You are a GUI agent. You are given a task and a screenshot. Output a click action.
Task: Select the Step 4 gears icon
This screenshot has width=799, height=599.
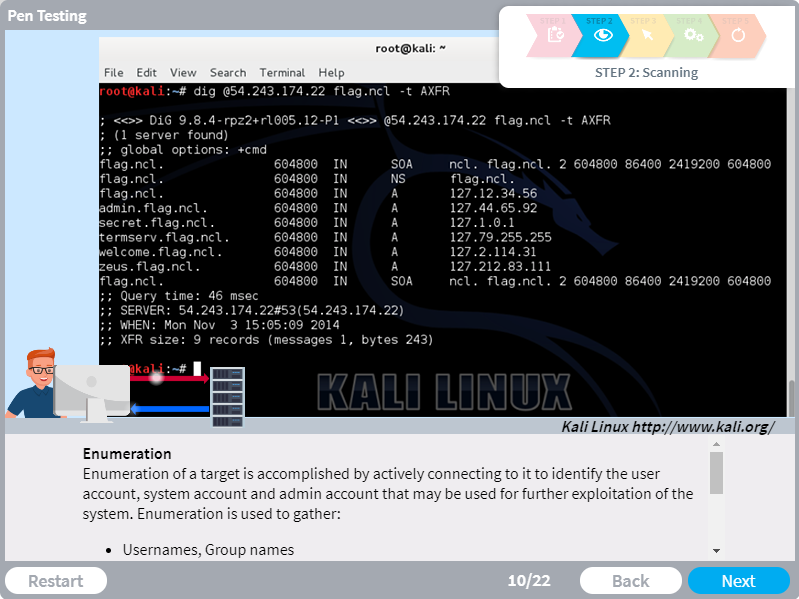[694, 35]
